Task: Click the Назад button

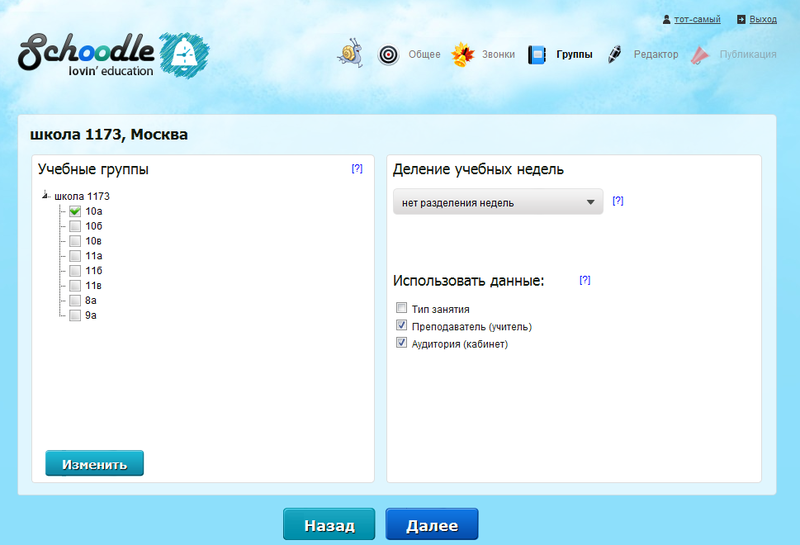Action: click(329, 524)
